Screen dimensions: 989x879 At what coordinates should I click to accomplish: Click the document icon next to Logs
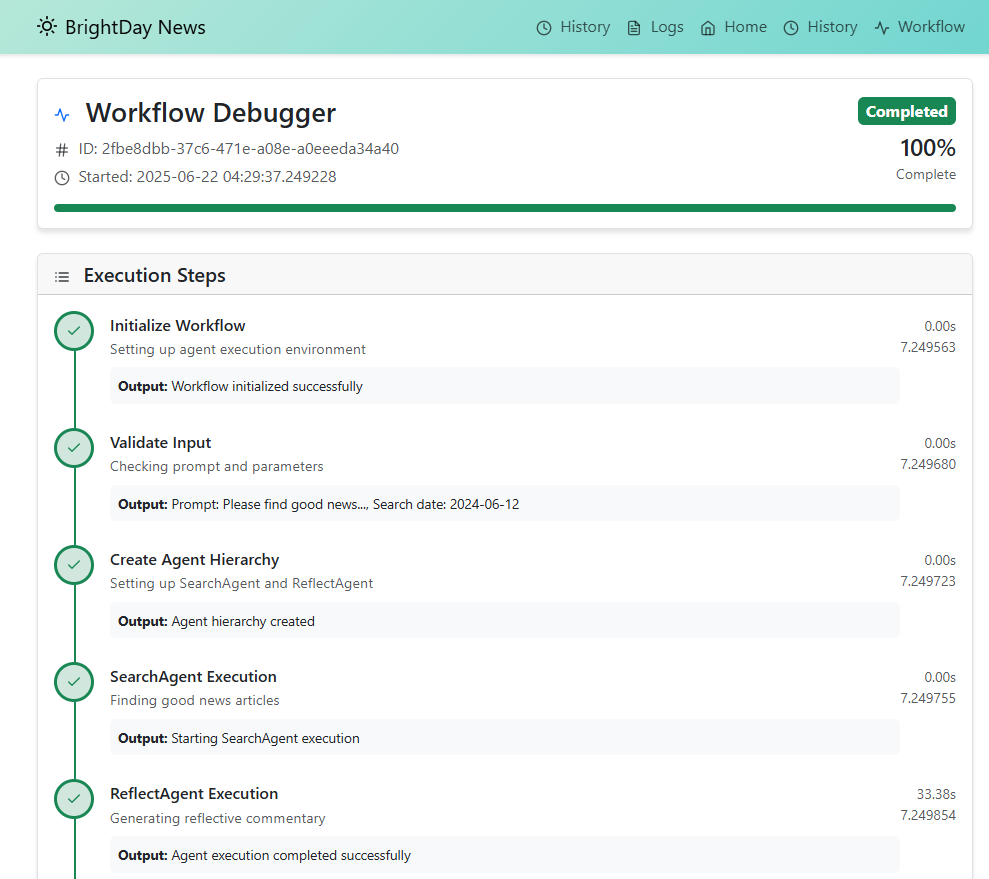(634, 28)
